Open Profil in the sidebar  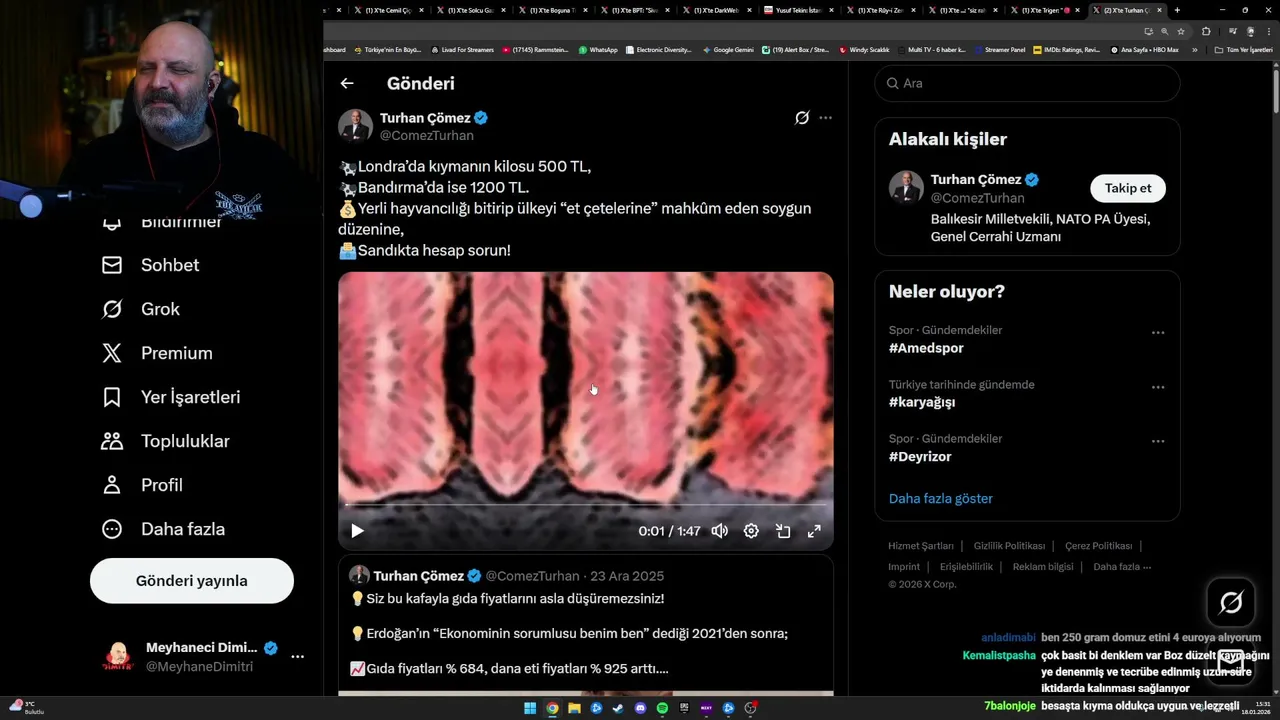(142, 485)
